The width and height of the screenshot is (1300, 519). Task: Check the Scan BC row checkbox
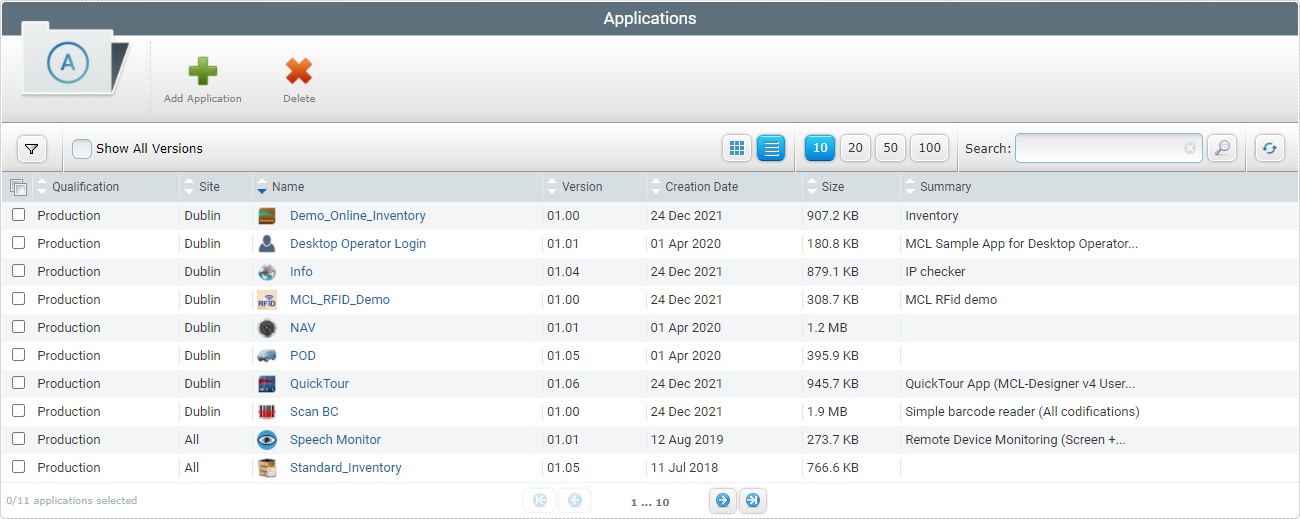pos(18,411)
